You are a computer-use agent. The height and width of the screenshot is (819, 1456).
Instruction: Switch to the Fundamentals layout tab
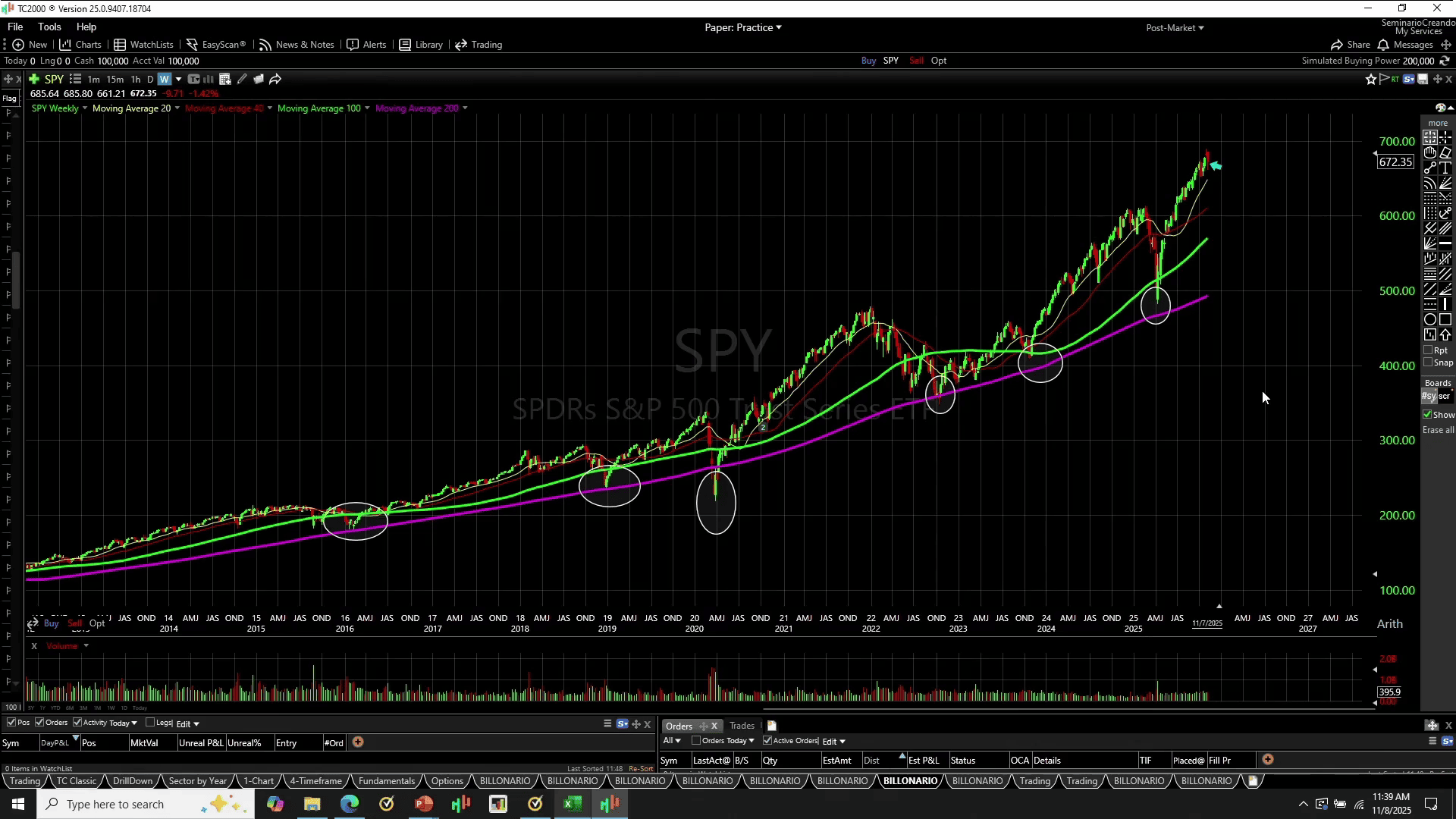point(387,781)
